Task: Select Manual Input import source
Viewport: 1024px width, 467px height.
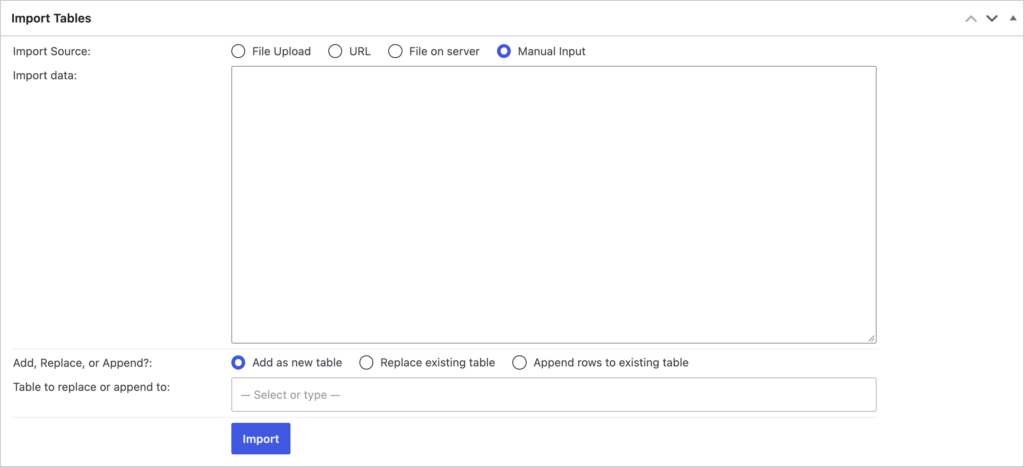Action: 504,52
